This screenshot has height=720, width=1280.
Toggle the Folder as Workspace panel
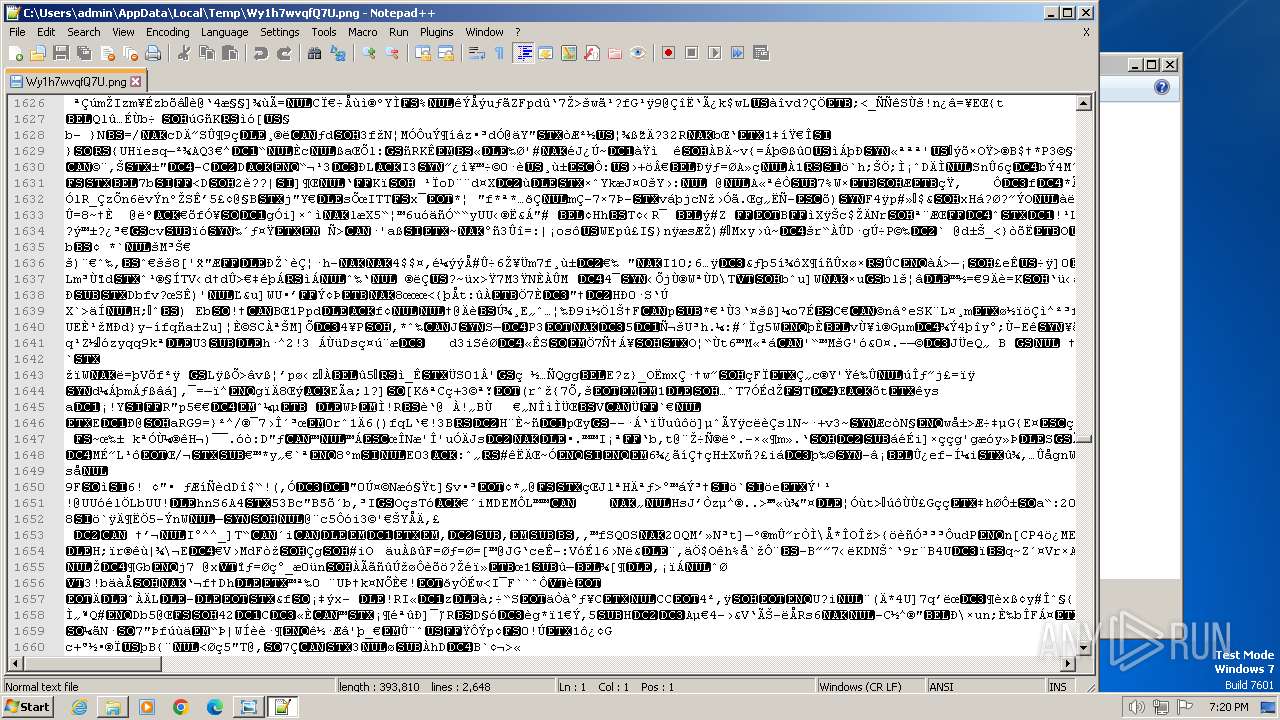(615, 53)
